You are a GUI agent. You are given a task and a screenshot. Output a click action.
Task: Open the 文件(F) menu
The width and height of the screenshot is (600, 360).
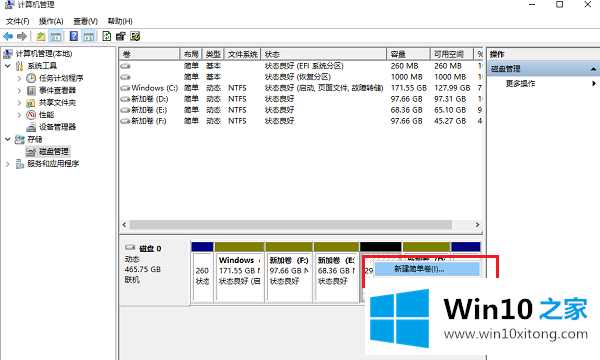click(x=18, y=21)
